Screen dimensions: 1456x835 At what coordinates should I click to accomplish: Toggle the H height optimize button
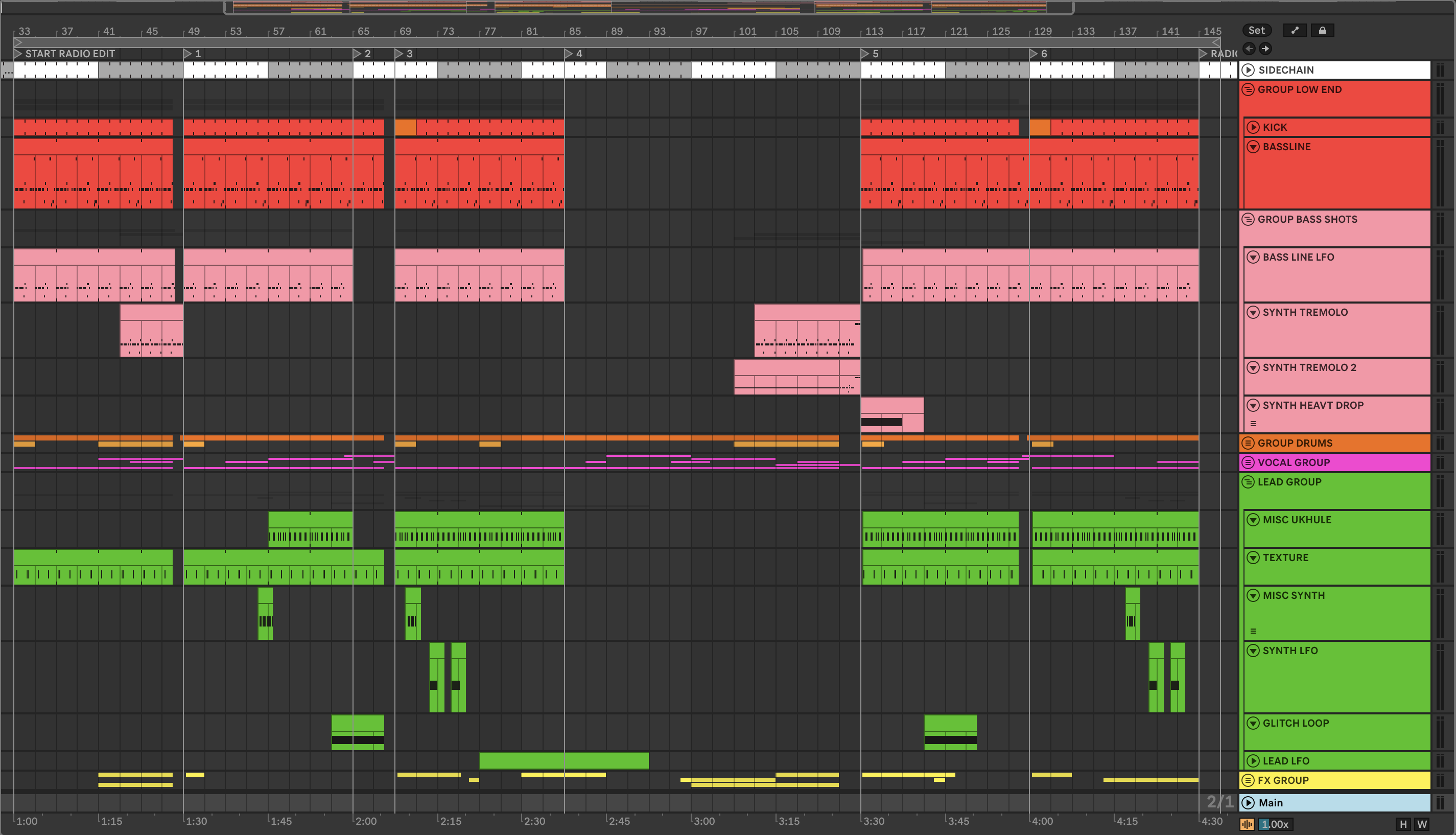[x=1403, y=824]
